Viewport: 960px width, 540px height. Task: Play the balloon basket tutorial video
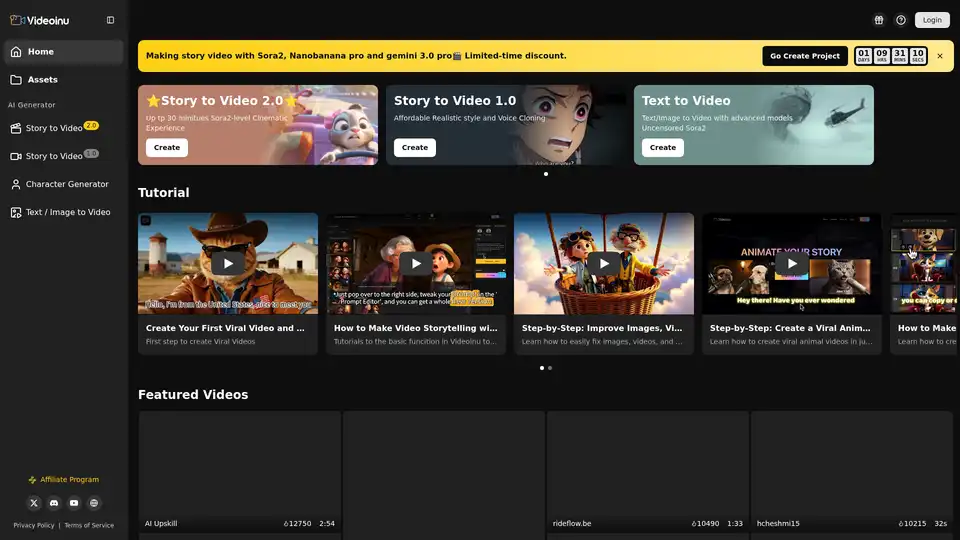tap(603, 264)
